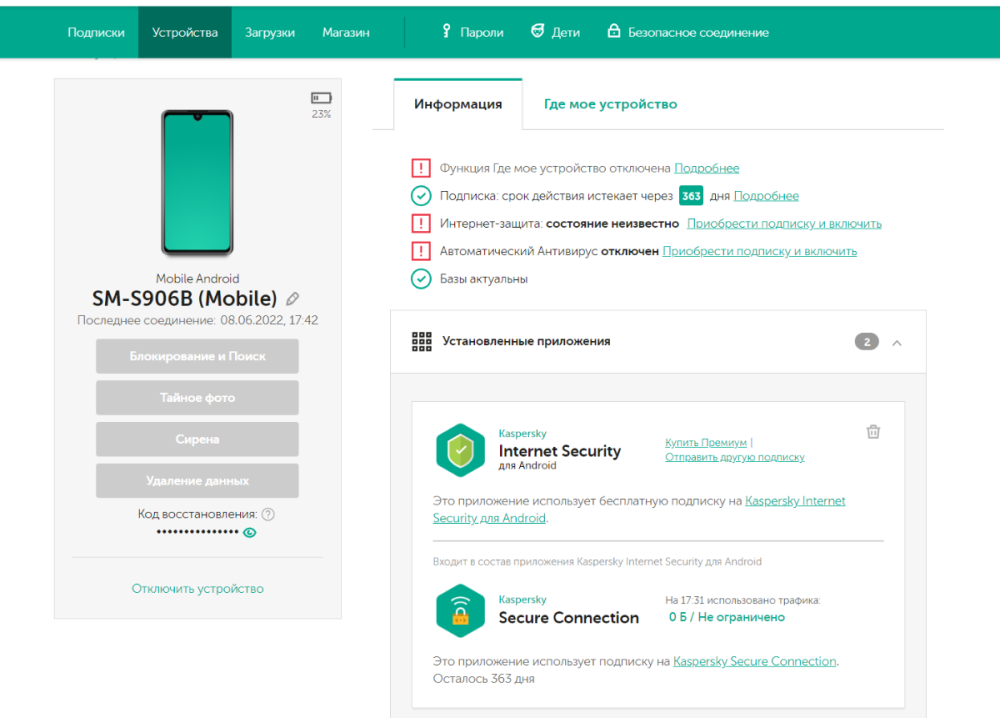
Task: Expand details via Подробнее for Где мое устройство
Action: [x=707, y=167]
